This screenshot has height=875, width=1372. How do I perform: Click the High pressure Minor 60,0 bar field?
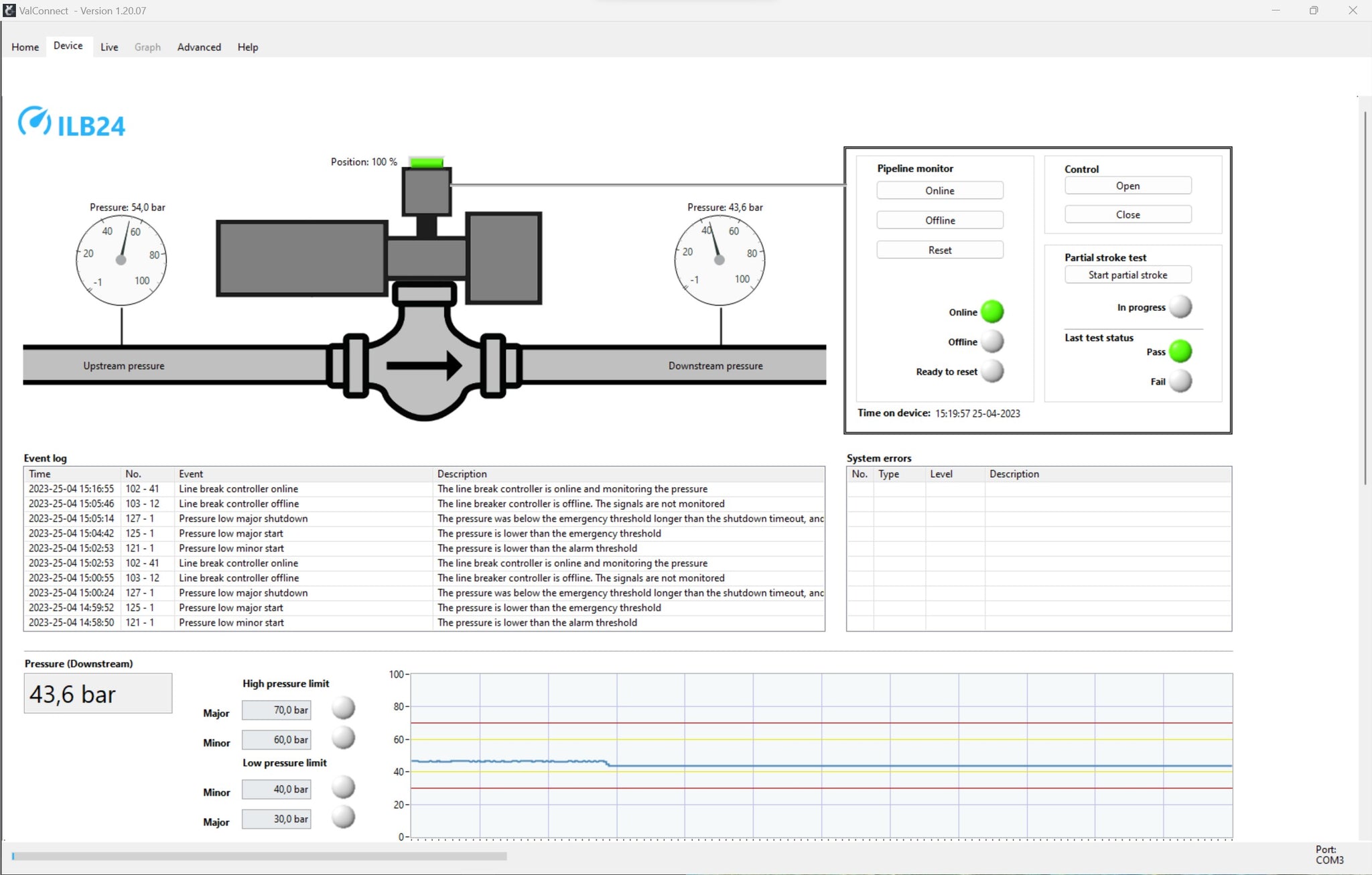tap(277, 740)
